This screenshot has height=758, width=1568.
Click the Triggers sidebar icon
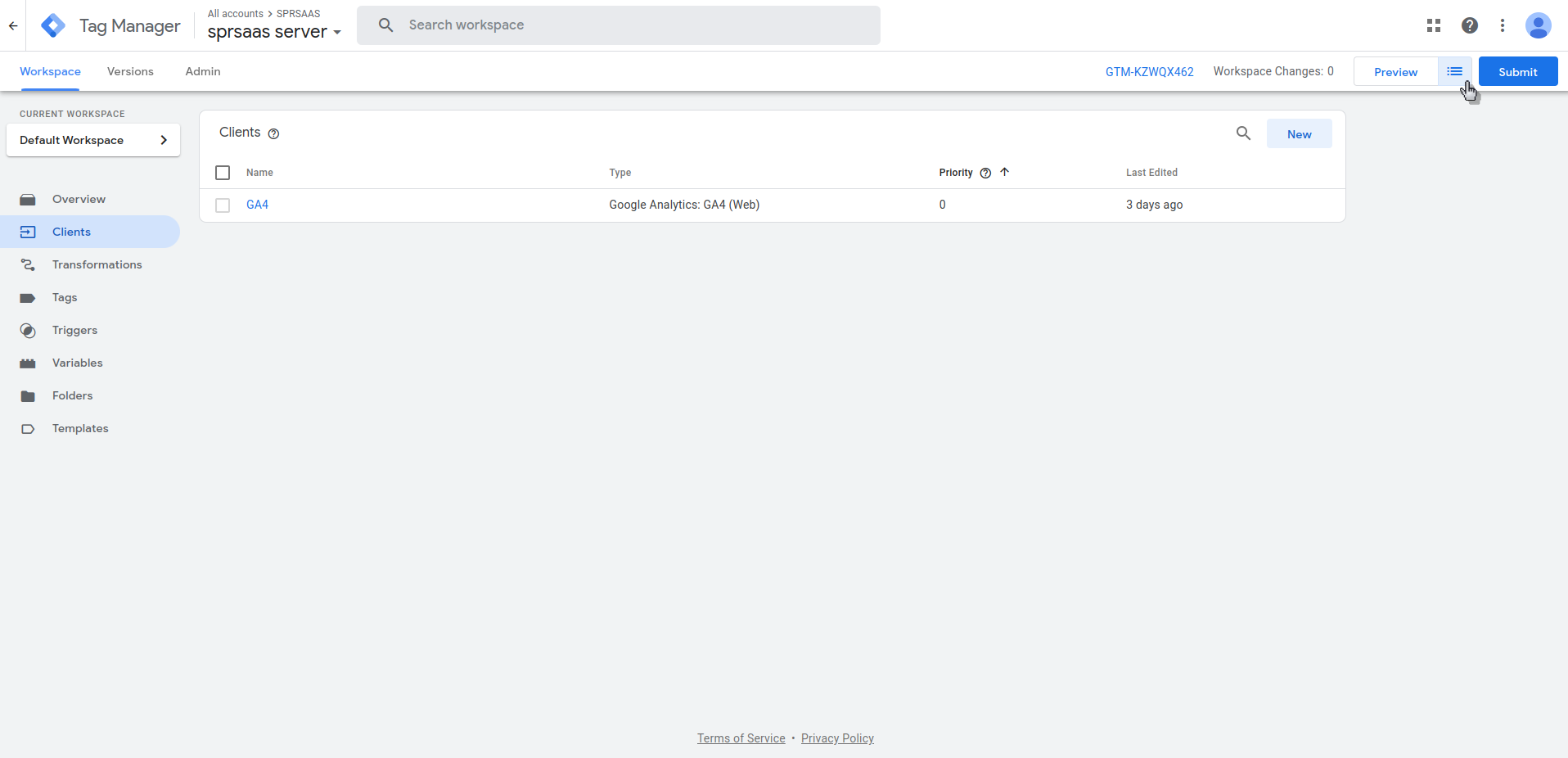[x=28, y=331]
